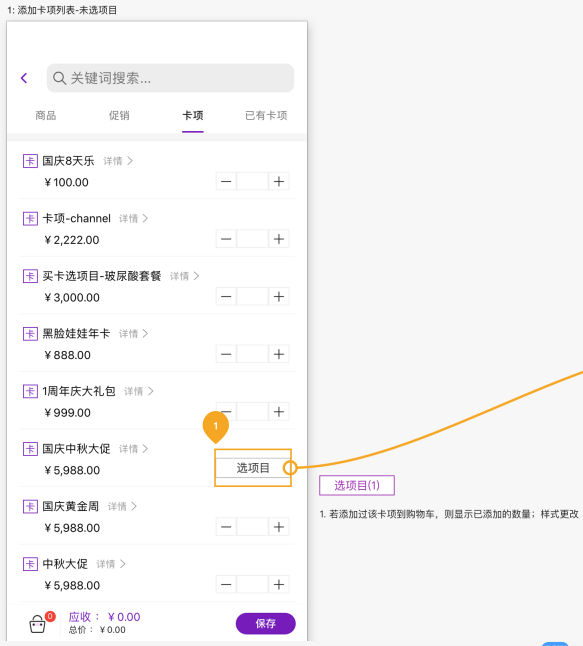Click the 保存 button
This screenshot has width=583, height=646.
[266, 623]
